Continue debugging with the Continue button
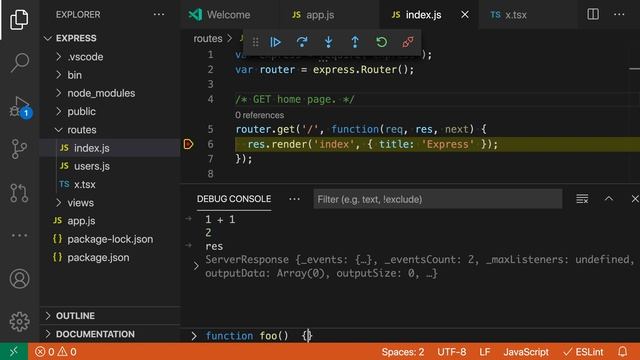This screenshot has width=640, height=360. pos(276,42)
